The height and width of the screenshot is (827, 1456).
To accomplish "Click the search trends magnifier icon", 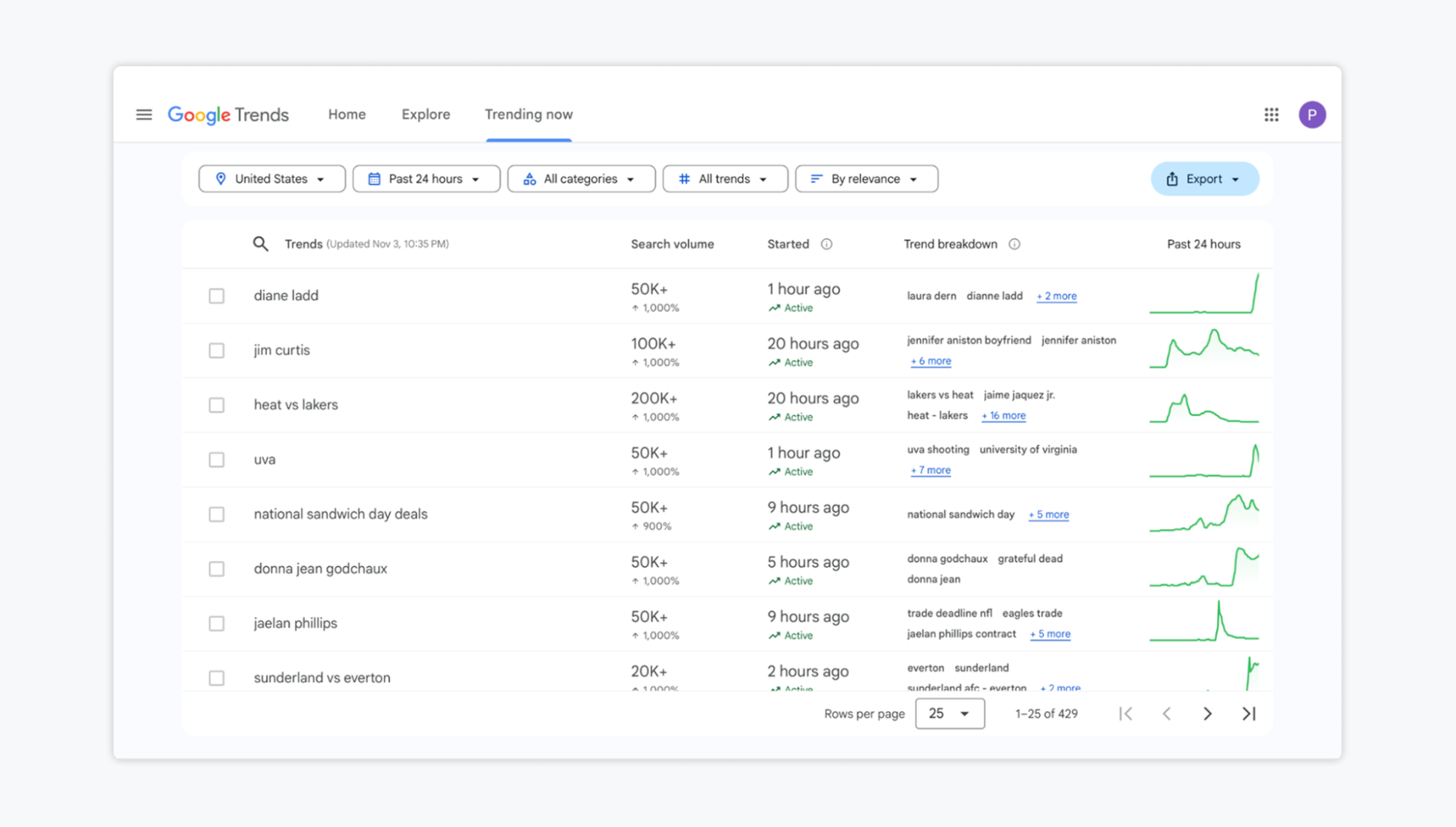I will tap(260, 244).
